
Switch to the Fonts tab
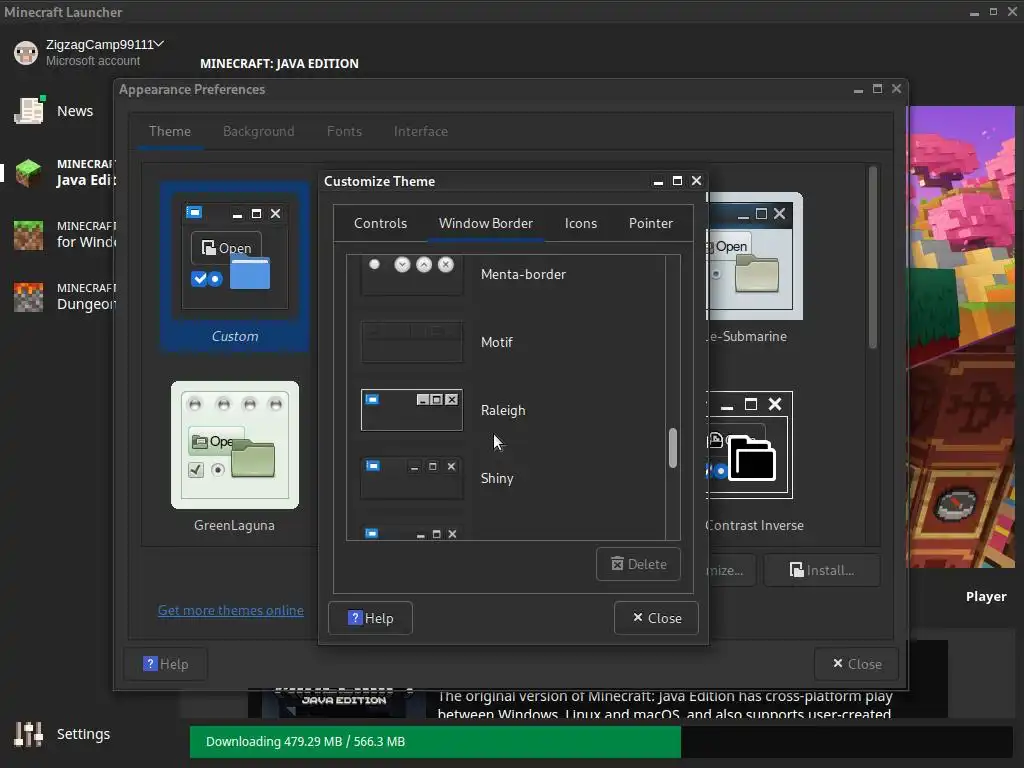tap(344, 131)
